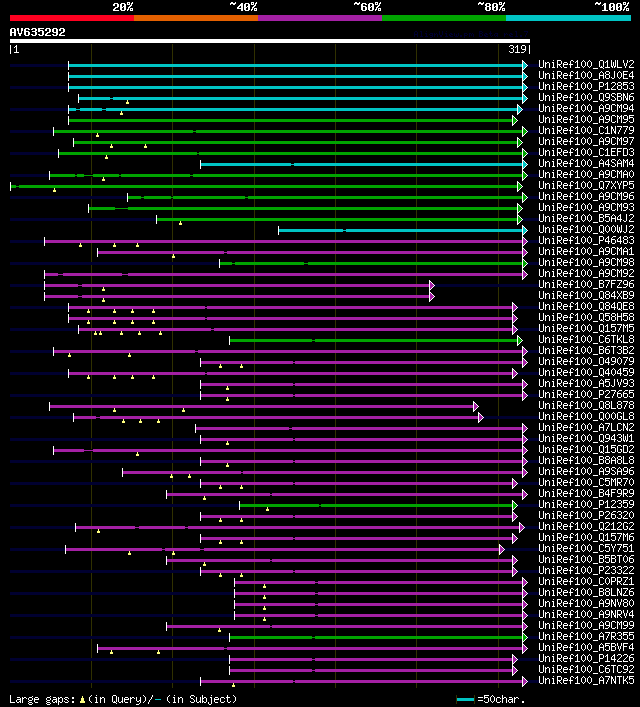Select the UniRef100_A9CM98 label
Screen dimensions: 640x707
[x=586, y=262]
